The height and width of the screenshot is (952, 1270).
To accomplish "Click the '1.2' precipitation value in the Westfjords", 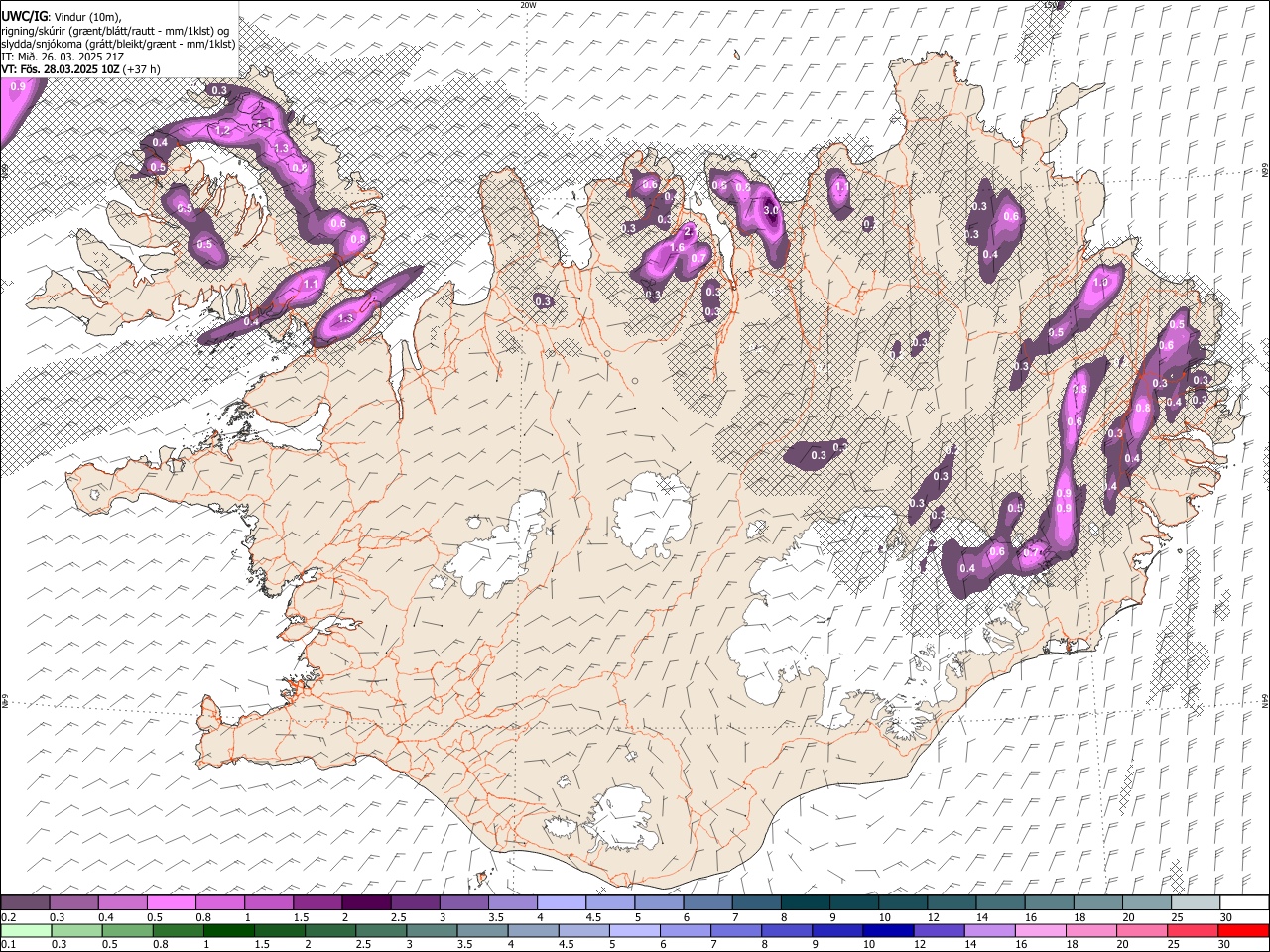I will (x=223, y=130).
